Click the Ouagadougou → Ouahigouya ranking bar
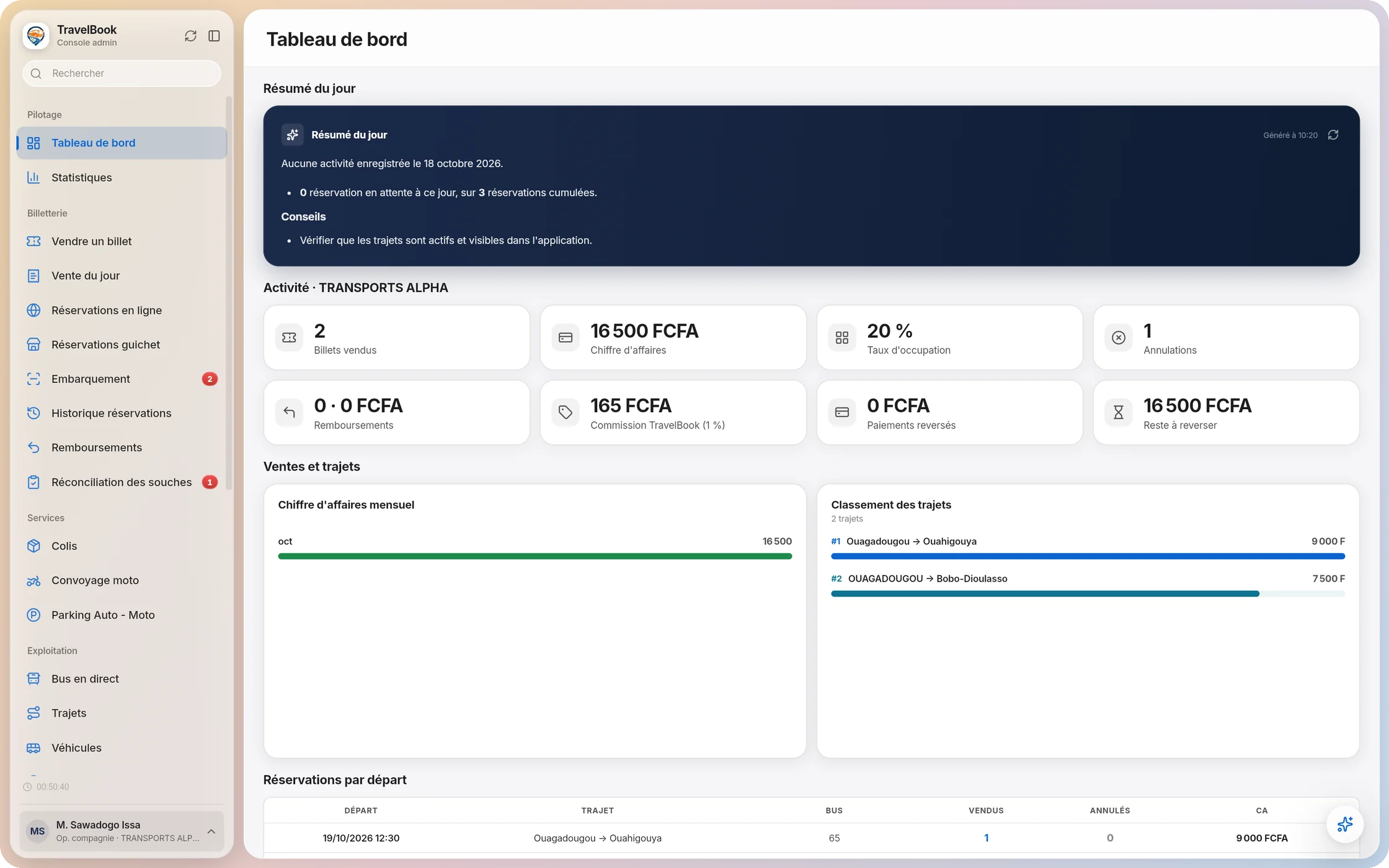Image resolution: width=1389 pixels, height=868 pixels. tap(1088, 557)
